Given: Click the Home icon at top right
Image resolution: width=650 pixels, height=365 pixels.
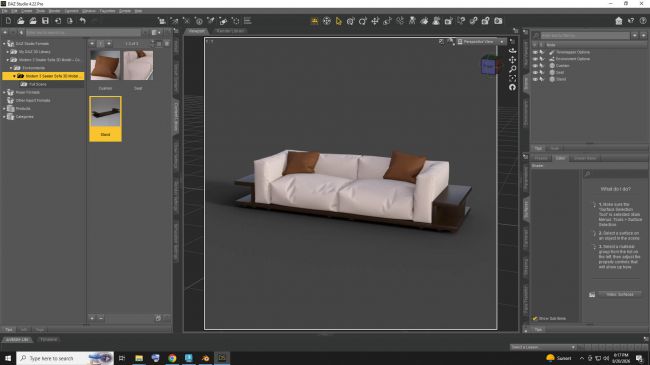Looking at the screenshot, I should pyautogui.click(x=618, y=21).
